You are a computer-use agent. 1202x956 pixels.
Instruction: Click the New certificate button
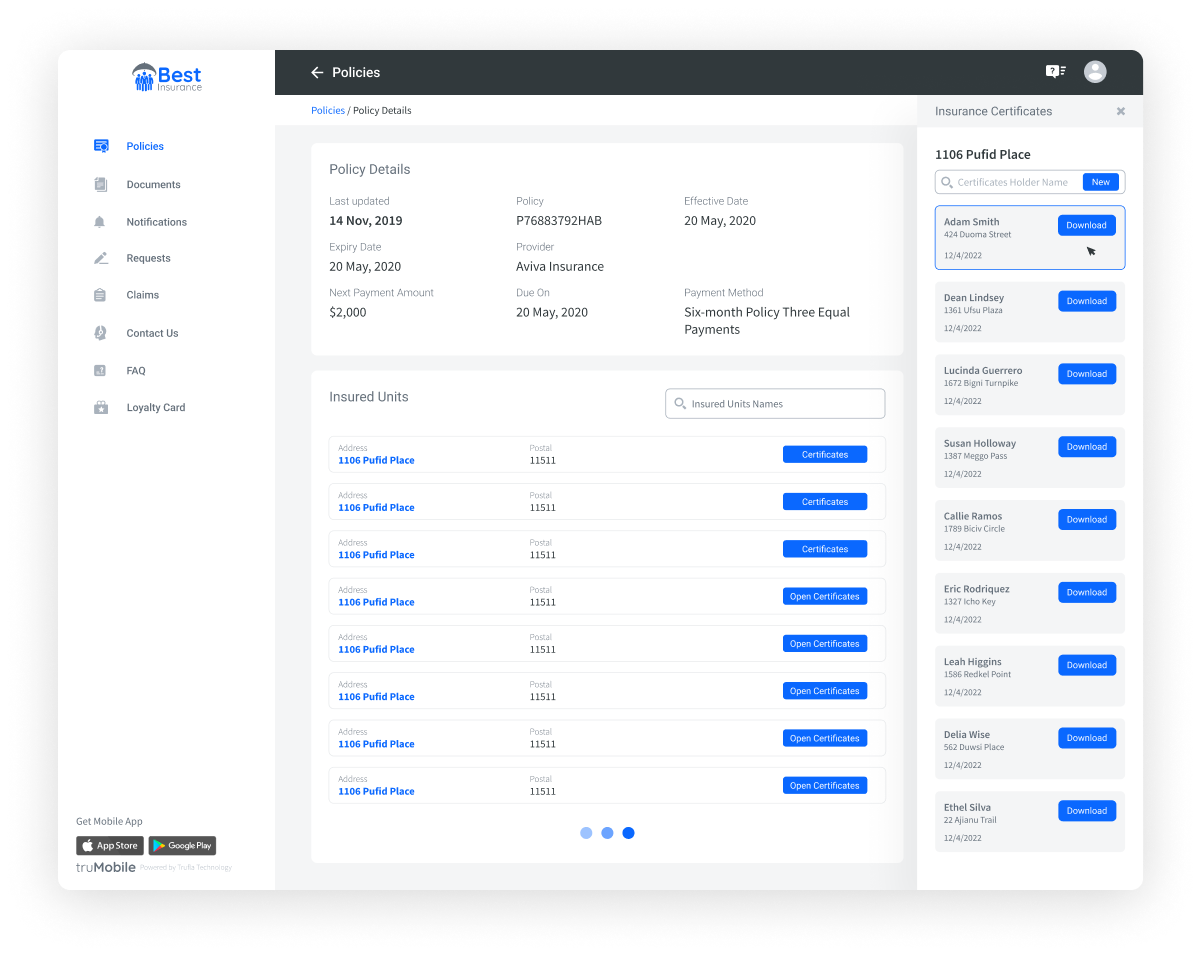[1100, 182]
